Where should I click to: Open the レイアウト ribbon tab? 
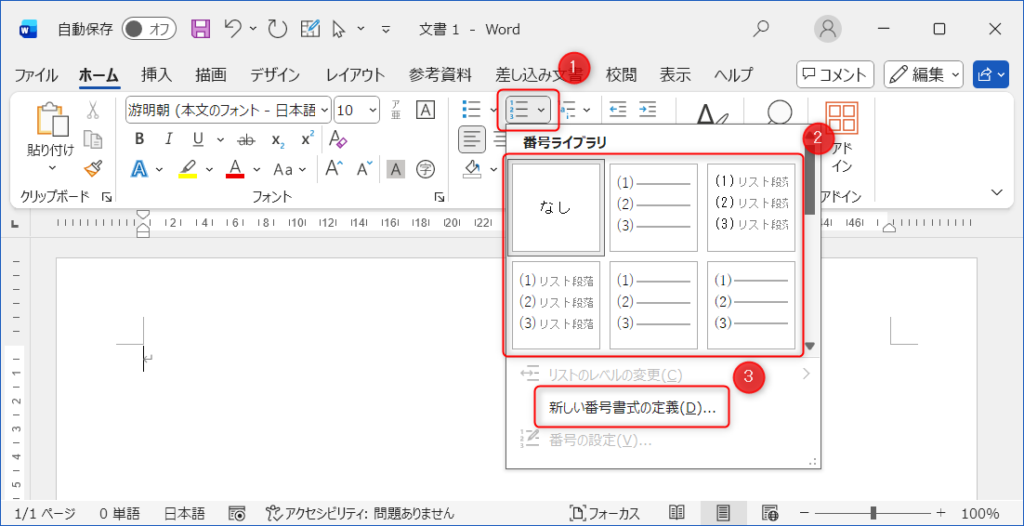coord(355,75)
